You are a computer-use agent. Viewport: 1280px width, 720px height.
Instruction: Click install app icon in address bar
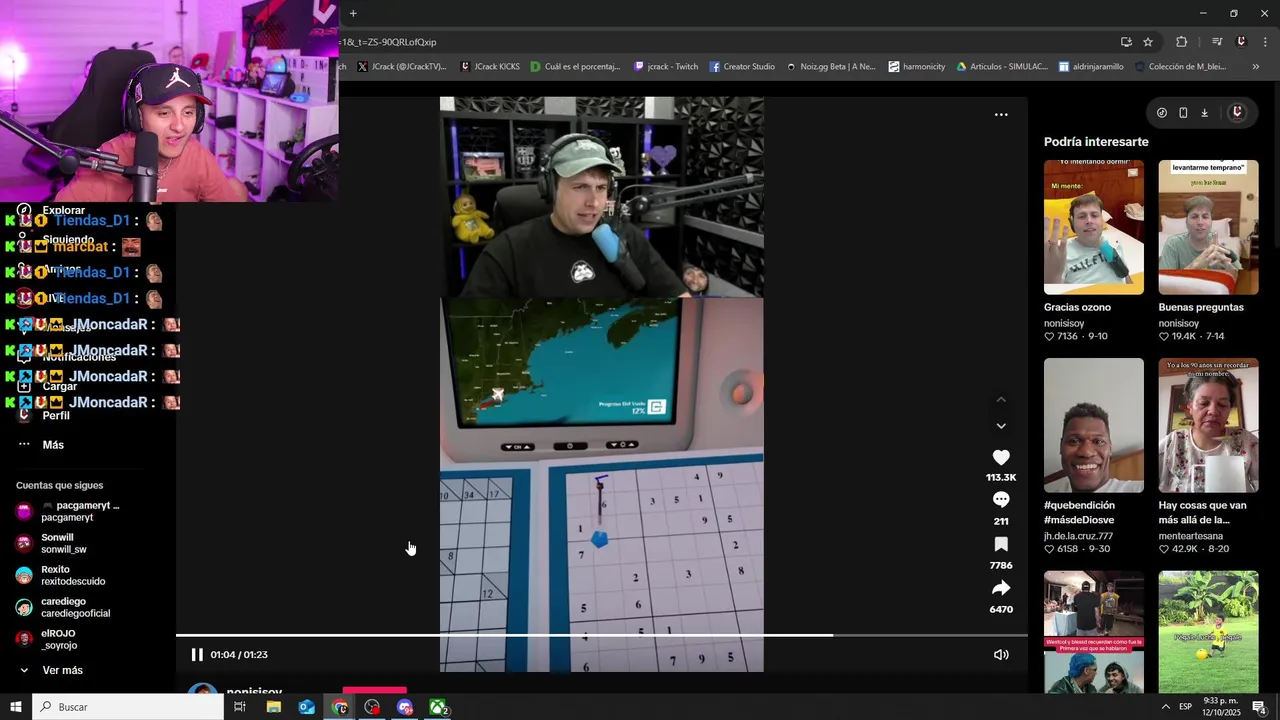1126,42
